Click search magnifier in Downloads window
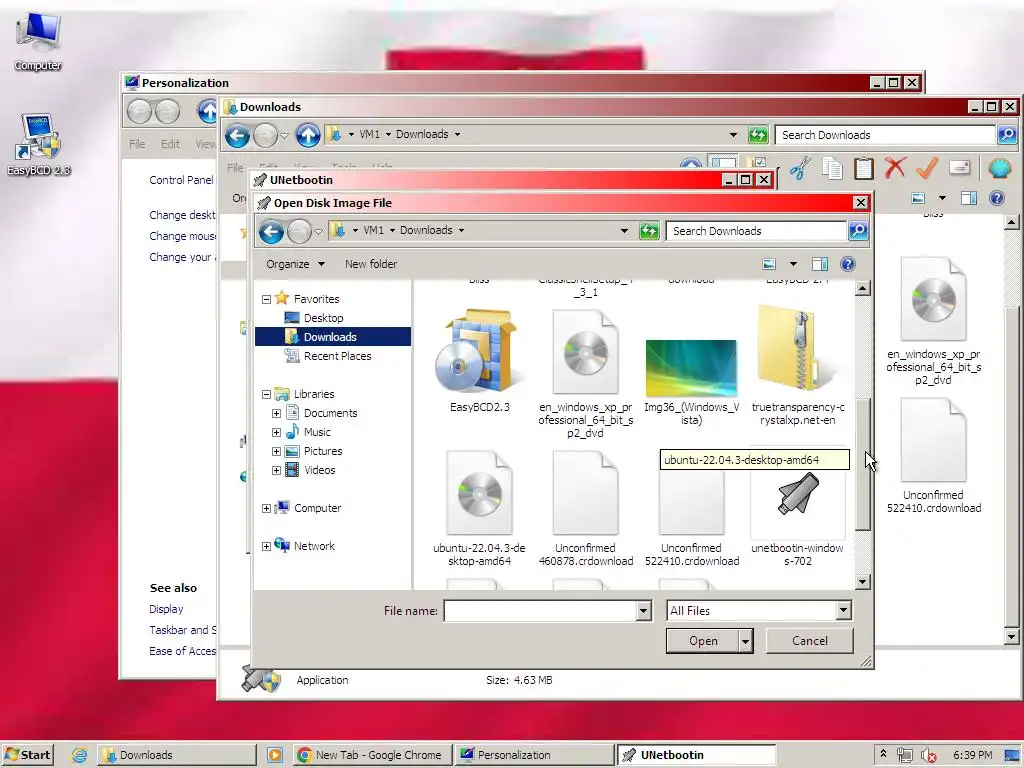The image size is (1024, 768). 1007,135
